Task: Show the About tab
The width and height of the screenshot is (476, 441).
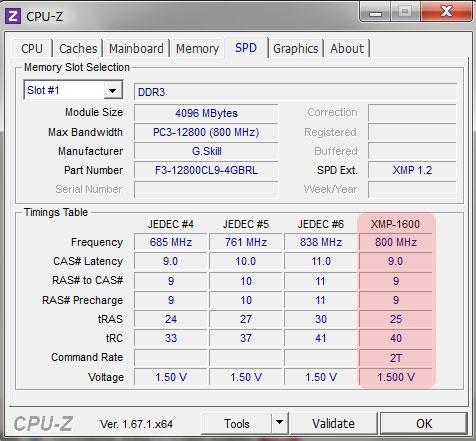Action: tap(347, 48)
